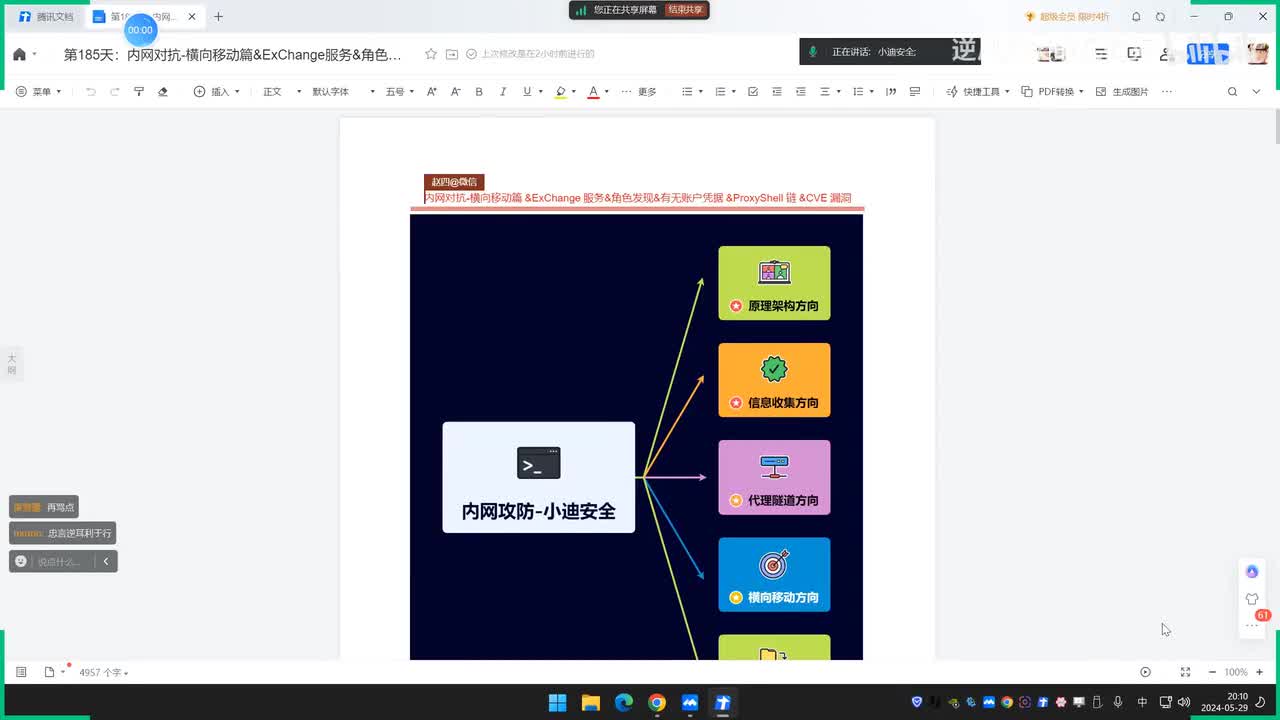
Task: Click the volume icon in system tray
Action: point(1184,702)
